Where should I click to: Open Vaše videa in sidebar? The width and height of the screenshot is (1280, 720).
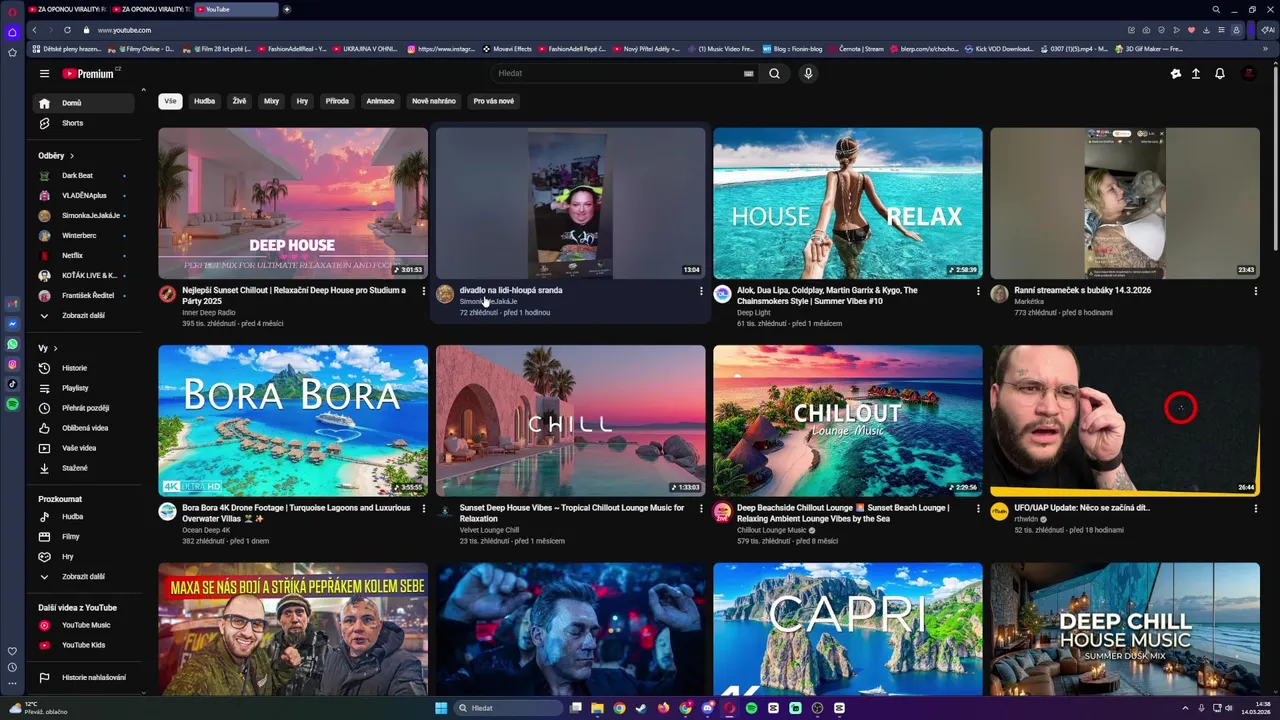(80, 448)
